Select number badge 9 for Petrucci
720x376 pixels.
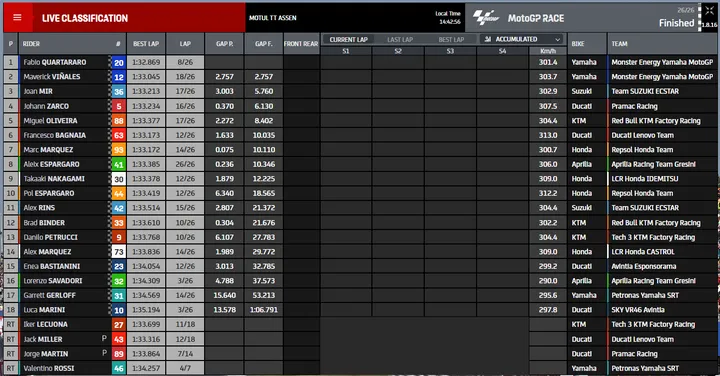point(119,237)
